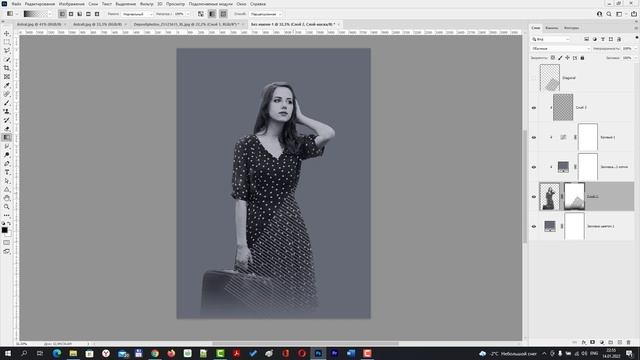Click the horizontal canvas scrollbar
The image size is (640, 360).
[x=305, y=344]
